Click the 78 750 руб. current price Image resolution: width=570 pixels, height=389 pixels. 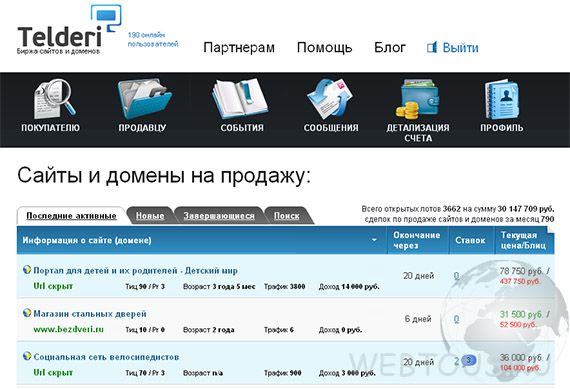pos(521,271)
